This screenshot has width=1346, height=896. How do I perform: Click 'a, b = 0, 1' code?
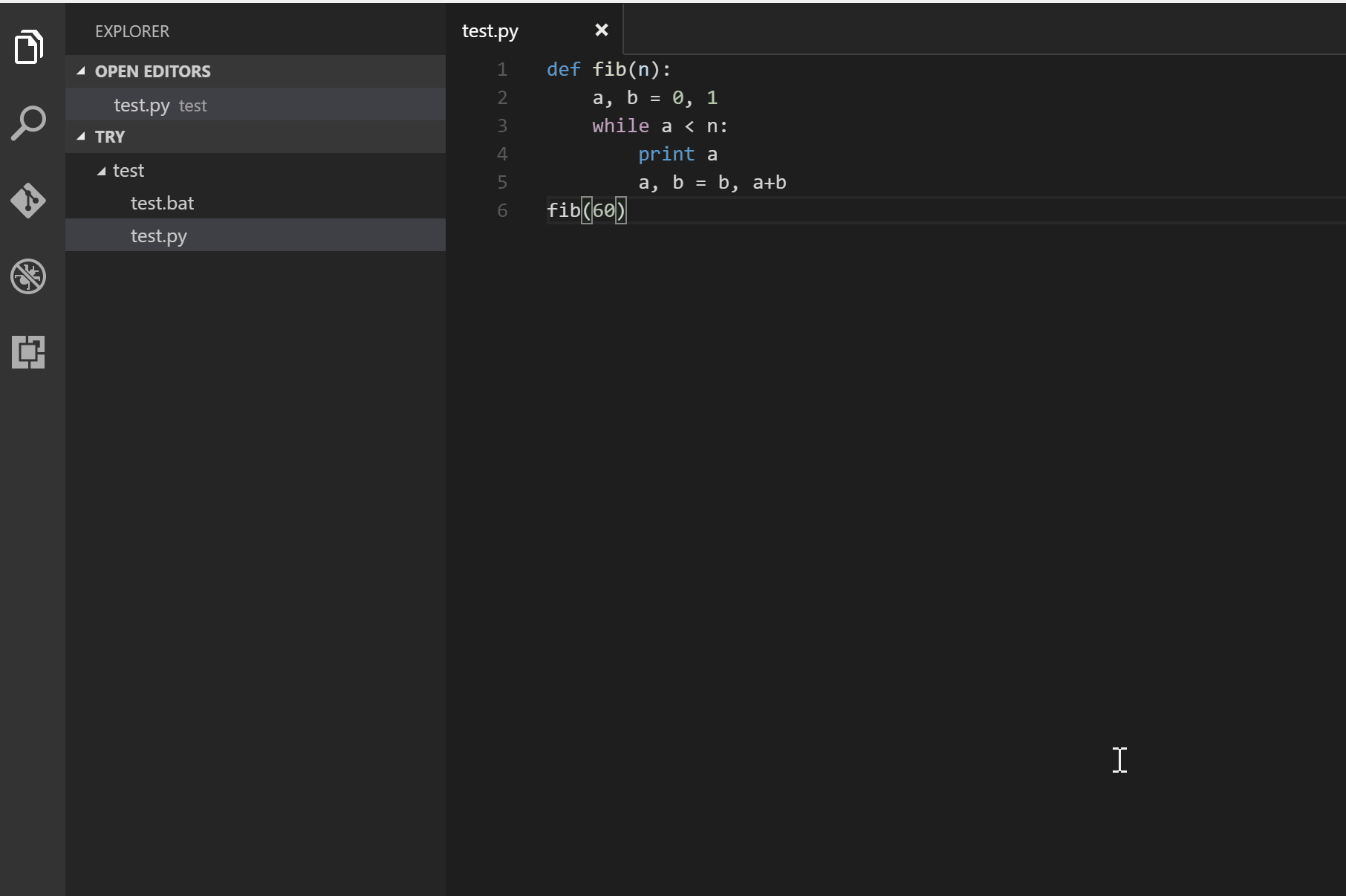[x=655, y=97]
